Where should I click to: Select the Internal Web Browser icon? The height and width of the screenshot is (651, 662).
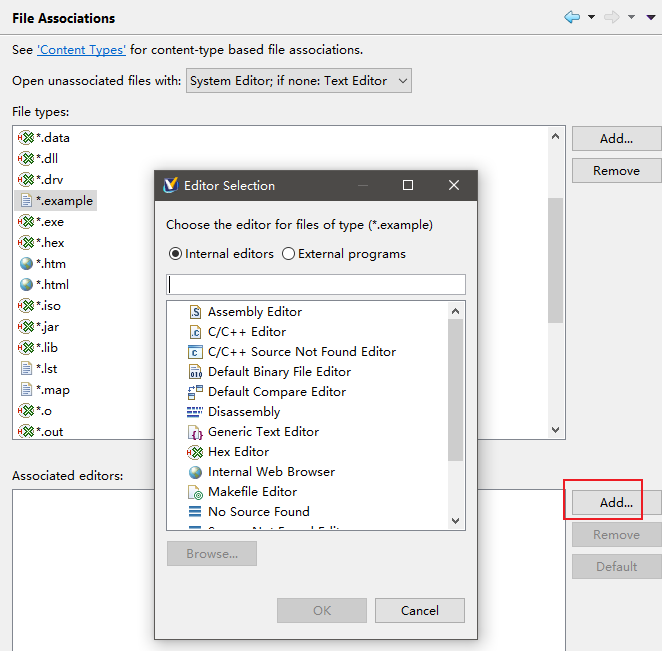(195, 472)
